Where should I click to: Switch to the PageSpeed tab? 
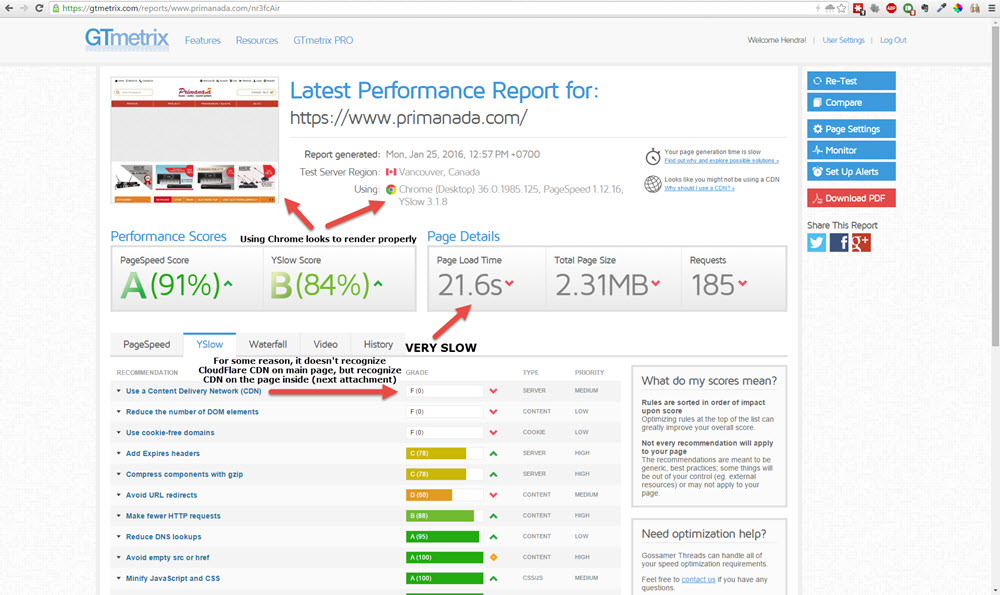147,344
